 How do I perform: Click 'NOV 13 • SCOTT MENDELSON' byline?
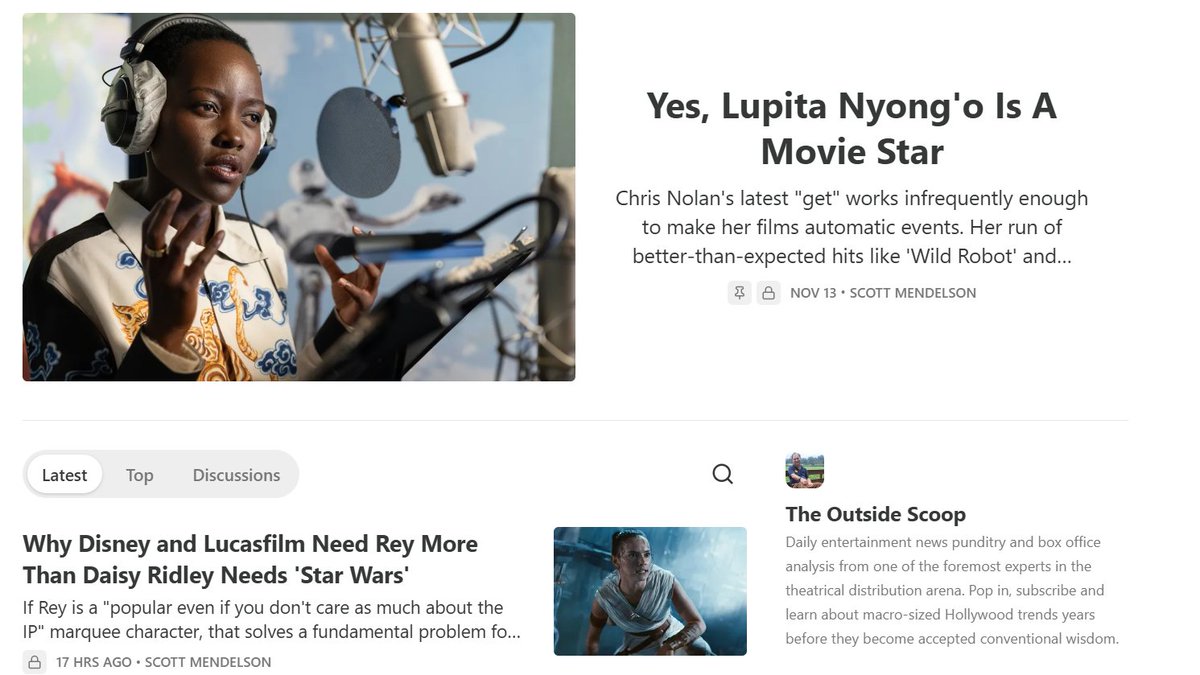pyautogui.click(x=883, y=293)
